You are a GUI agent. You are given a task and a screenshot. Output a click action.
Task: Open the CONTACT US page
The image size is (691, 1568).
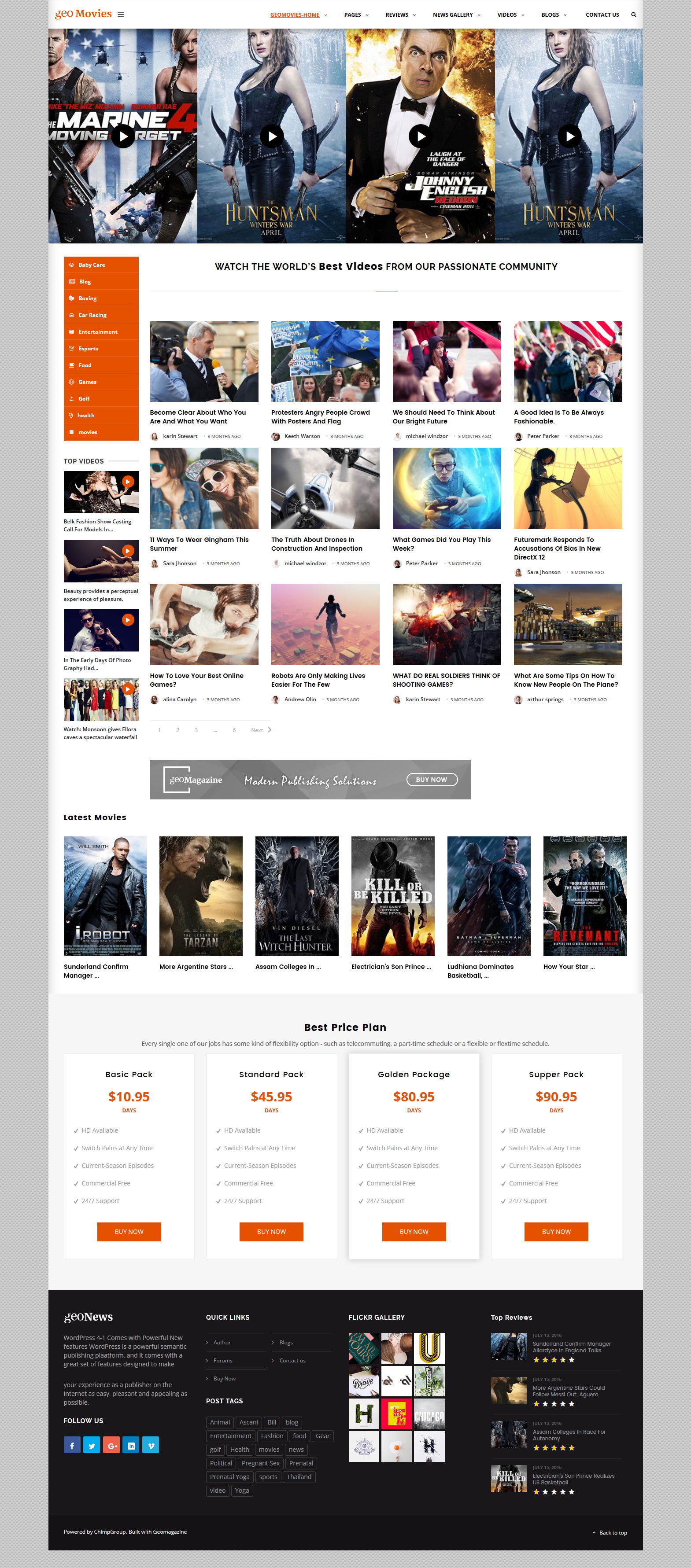(x=602, y=15)
